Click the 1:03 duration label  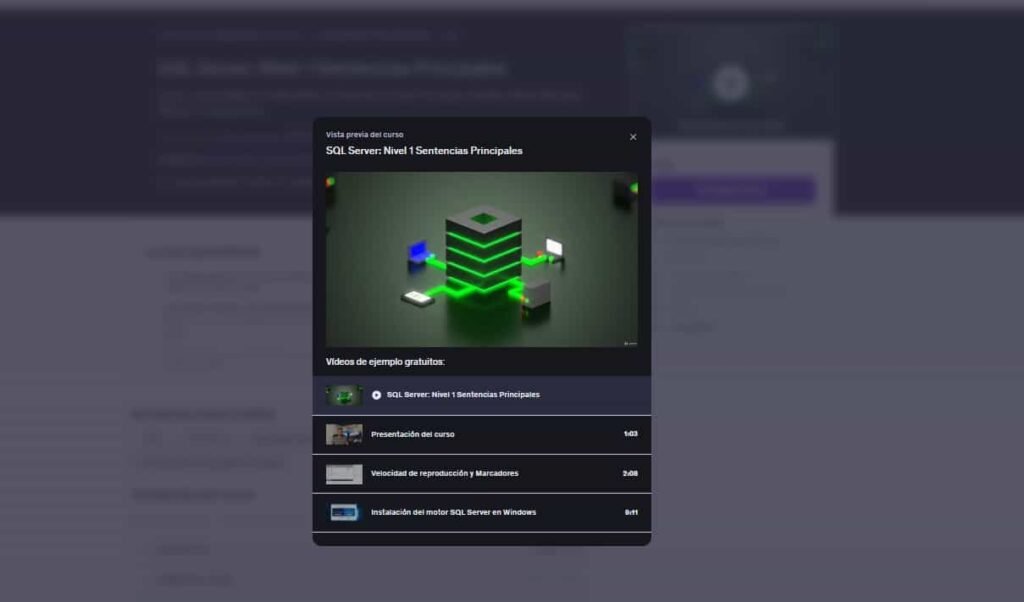tap(630, 434)
